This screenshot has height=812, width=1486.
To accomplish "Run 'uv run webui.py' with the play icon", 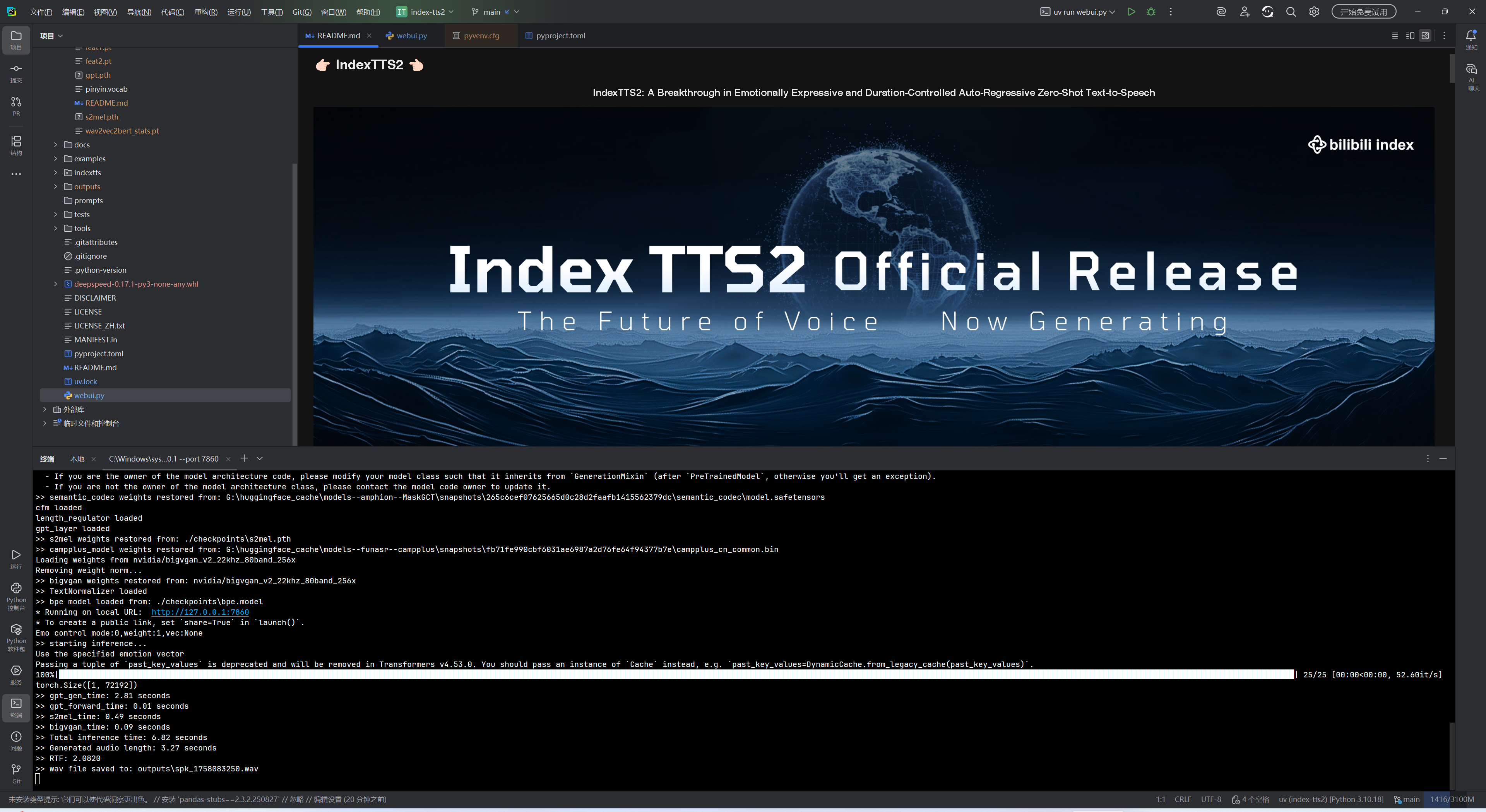I will [1131, 12].
